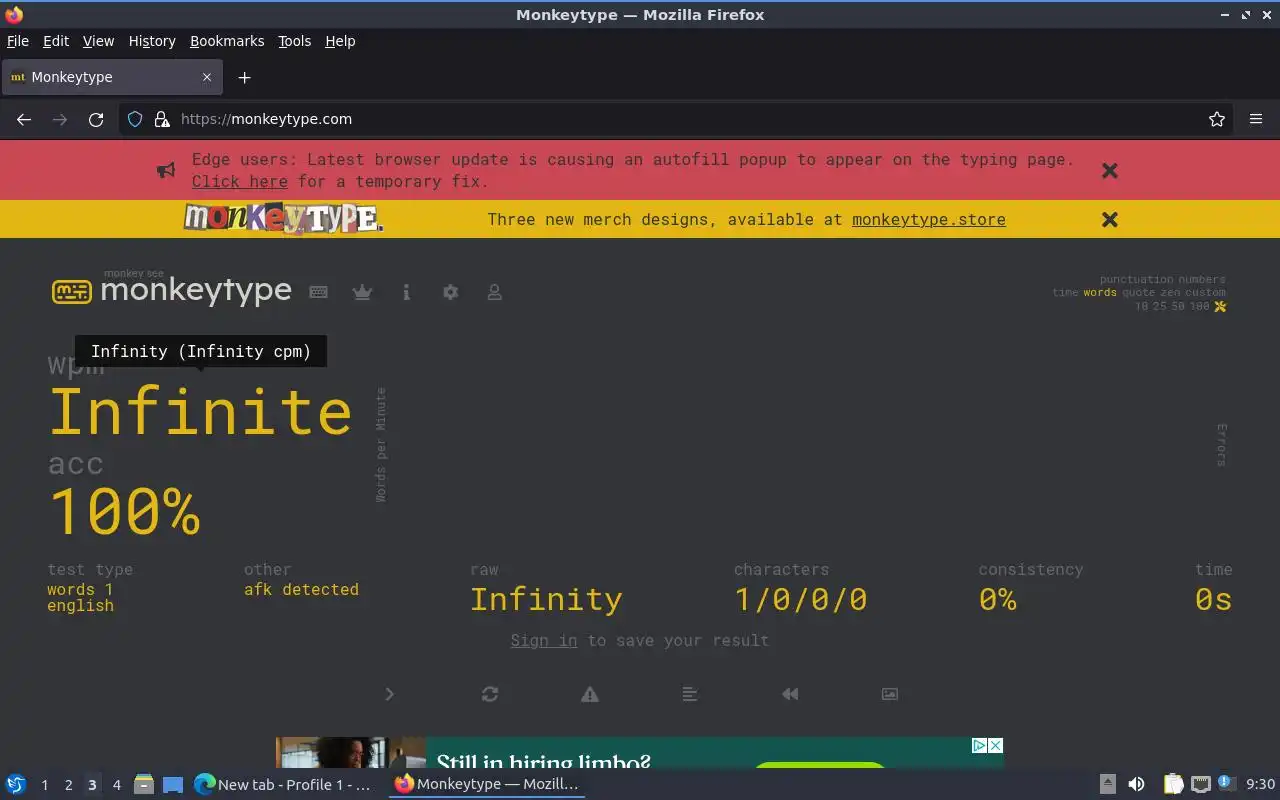The image size is (1280, 800).
Task: Switch to workspace 4 in taskbar
Action: [x=116, y=785]
